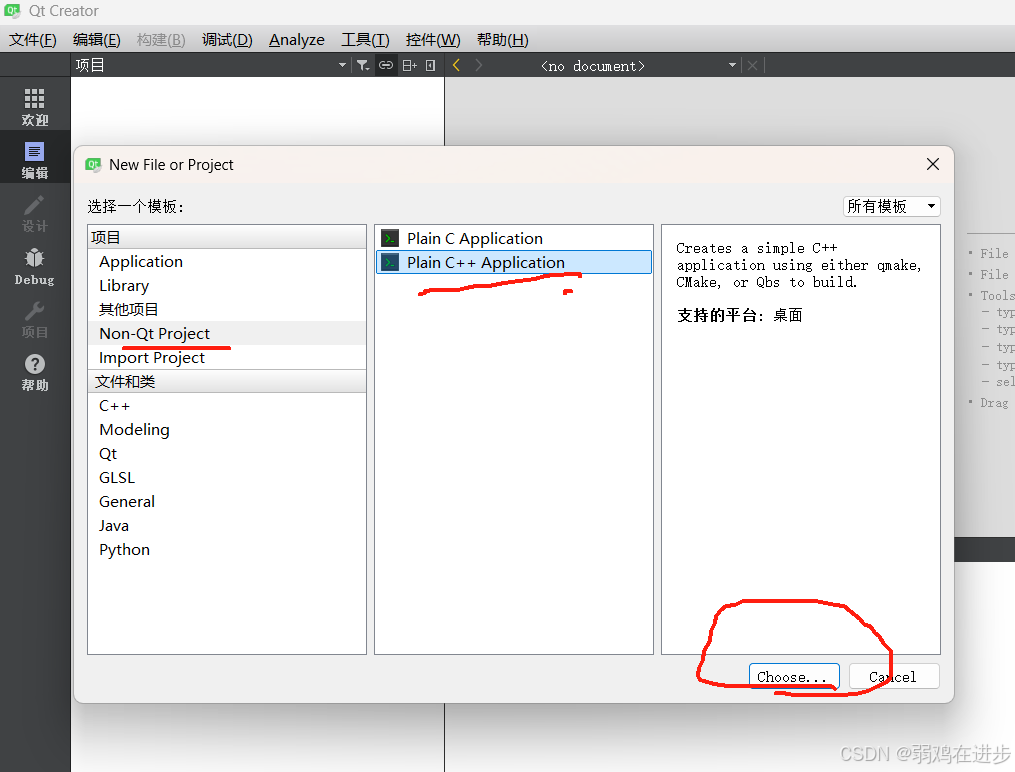Click the Plain C++ Application terminal icon
This screenshot has width=1015, height=772.
click(x=390, y=263)
